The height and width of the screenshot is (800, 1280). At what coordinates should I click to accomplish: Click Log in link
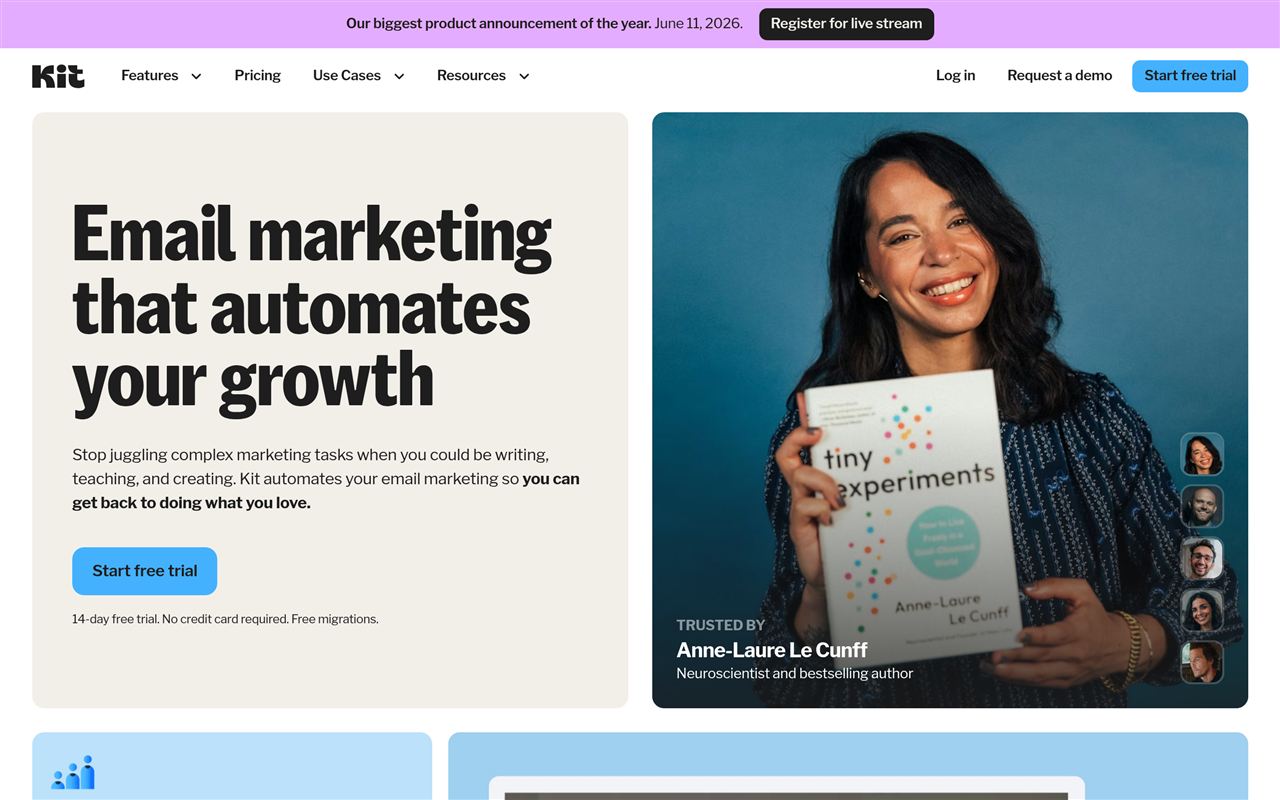point(955,75)
